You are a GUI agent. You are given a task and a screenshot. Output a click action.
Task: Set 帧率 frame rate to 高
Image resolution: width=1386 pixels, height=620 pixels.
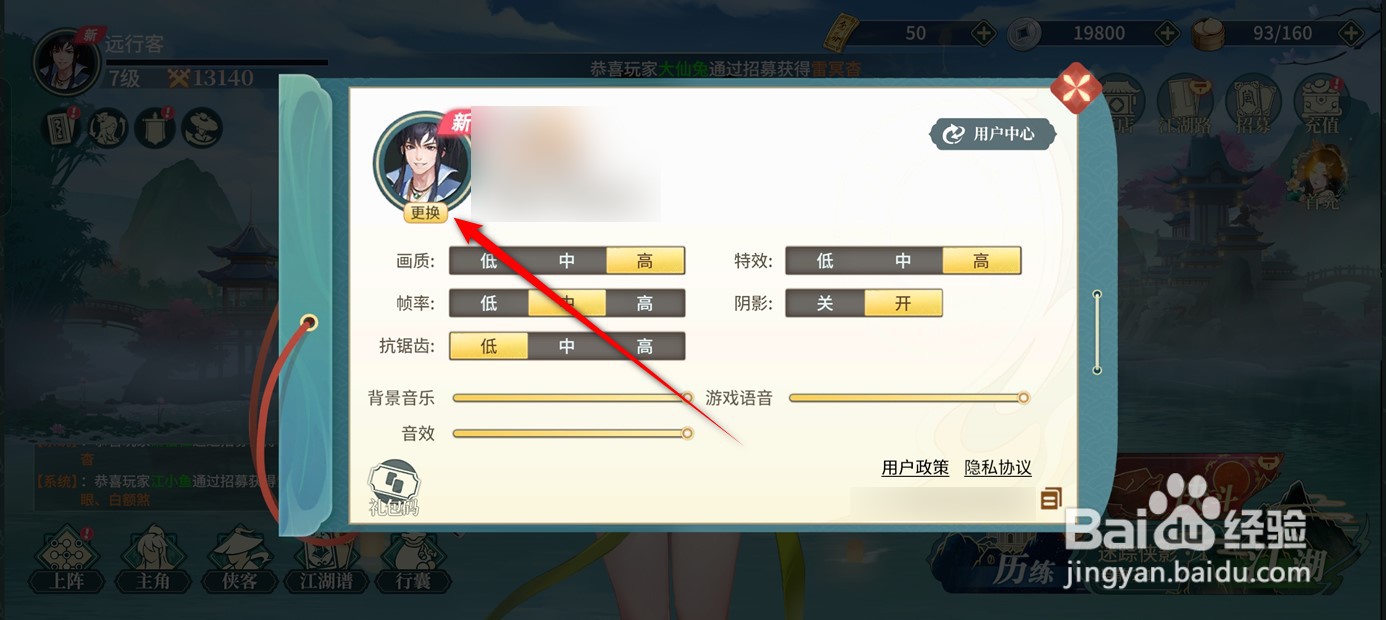pyautogui.click(x=645, y=303)
